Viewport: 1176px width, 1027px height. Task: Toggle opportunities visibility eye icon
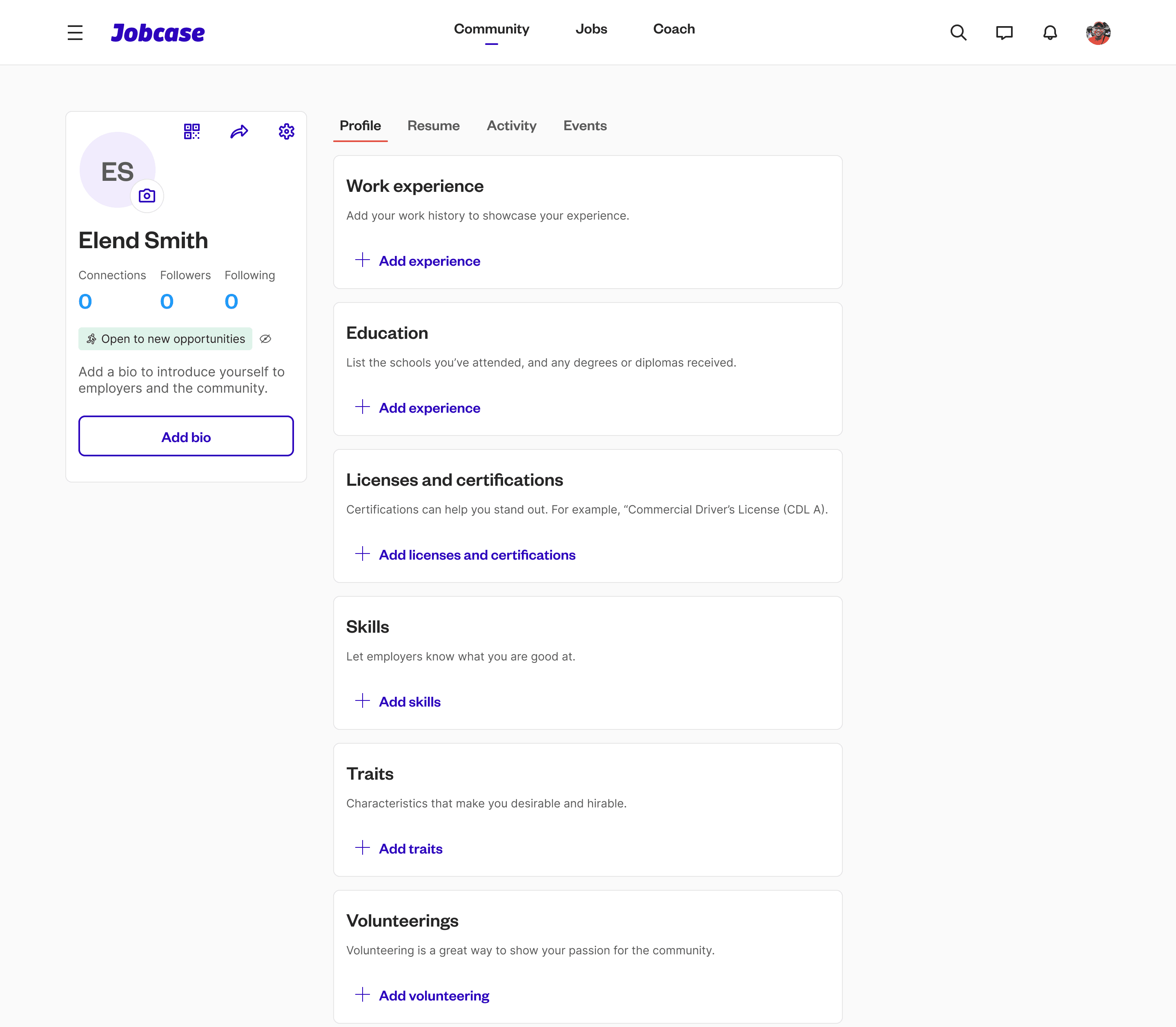coord(265,339)
